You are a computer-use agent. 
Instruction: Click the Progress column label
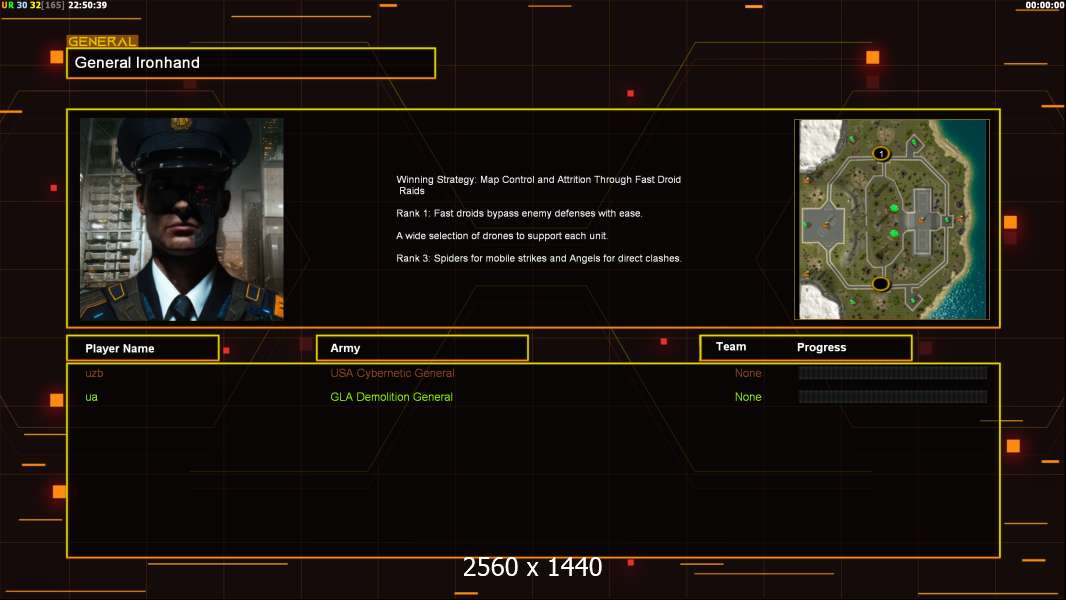tap(821, 347)
